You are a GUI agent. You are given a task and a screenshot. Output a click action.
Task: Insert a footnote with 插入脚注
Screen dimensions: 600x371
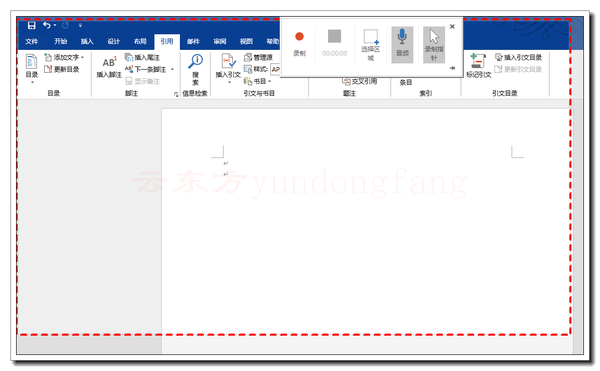(x=109, y=67)
